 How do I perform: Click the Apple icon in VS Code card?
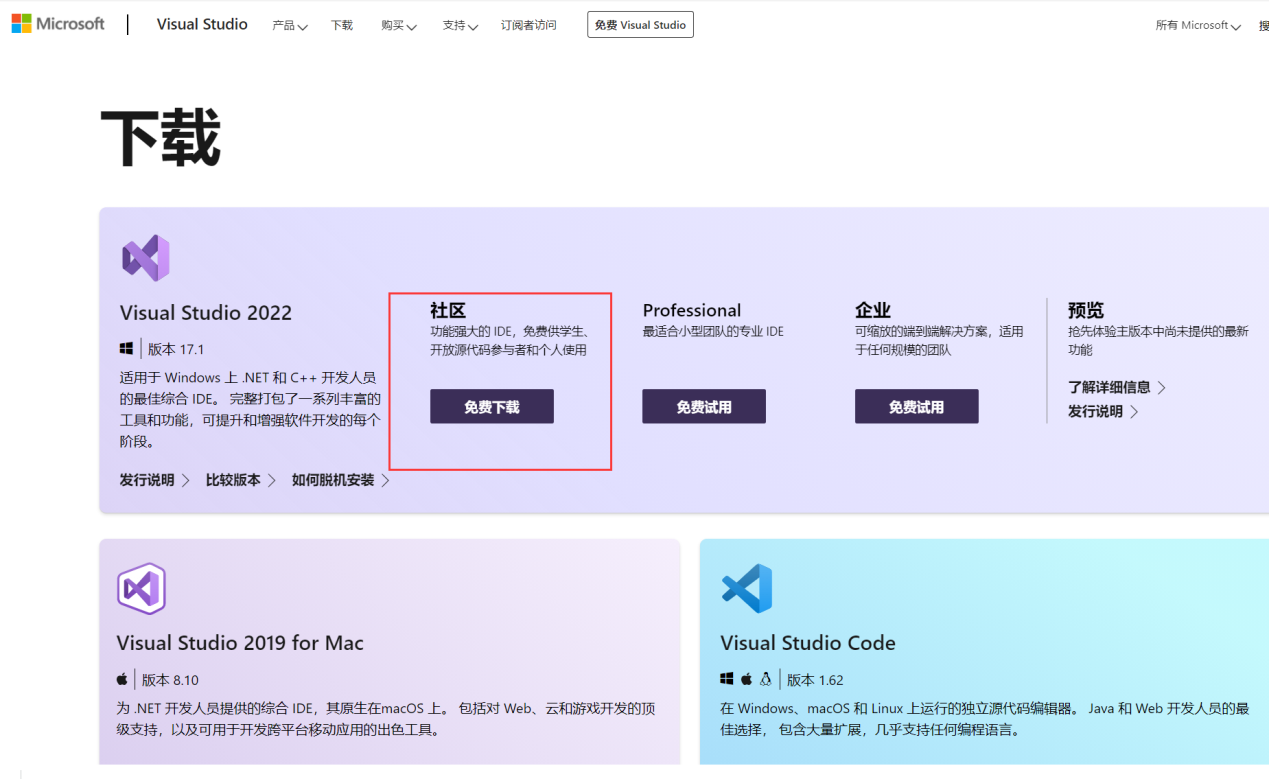(746, 679)
